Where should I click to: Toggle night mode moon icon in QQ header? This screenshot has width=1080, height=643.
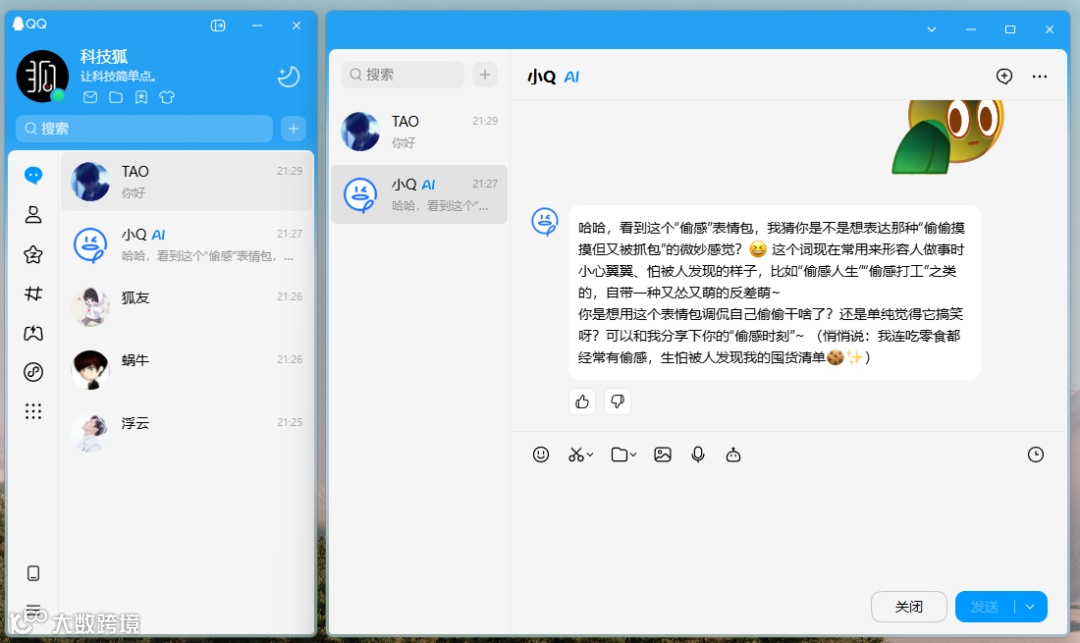click(x=288, y=76)
